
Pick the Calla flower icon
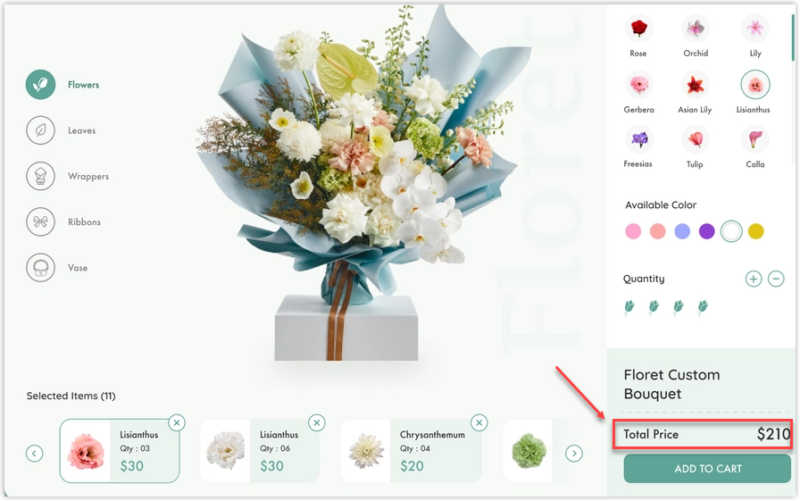(755, 139)
